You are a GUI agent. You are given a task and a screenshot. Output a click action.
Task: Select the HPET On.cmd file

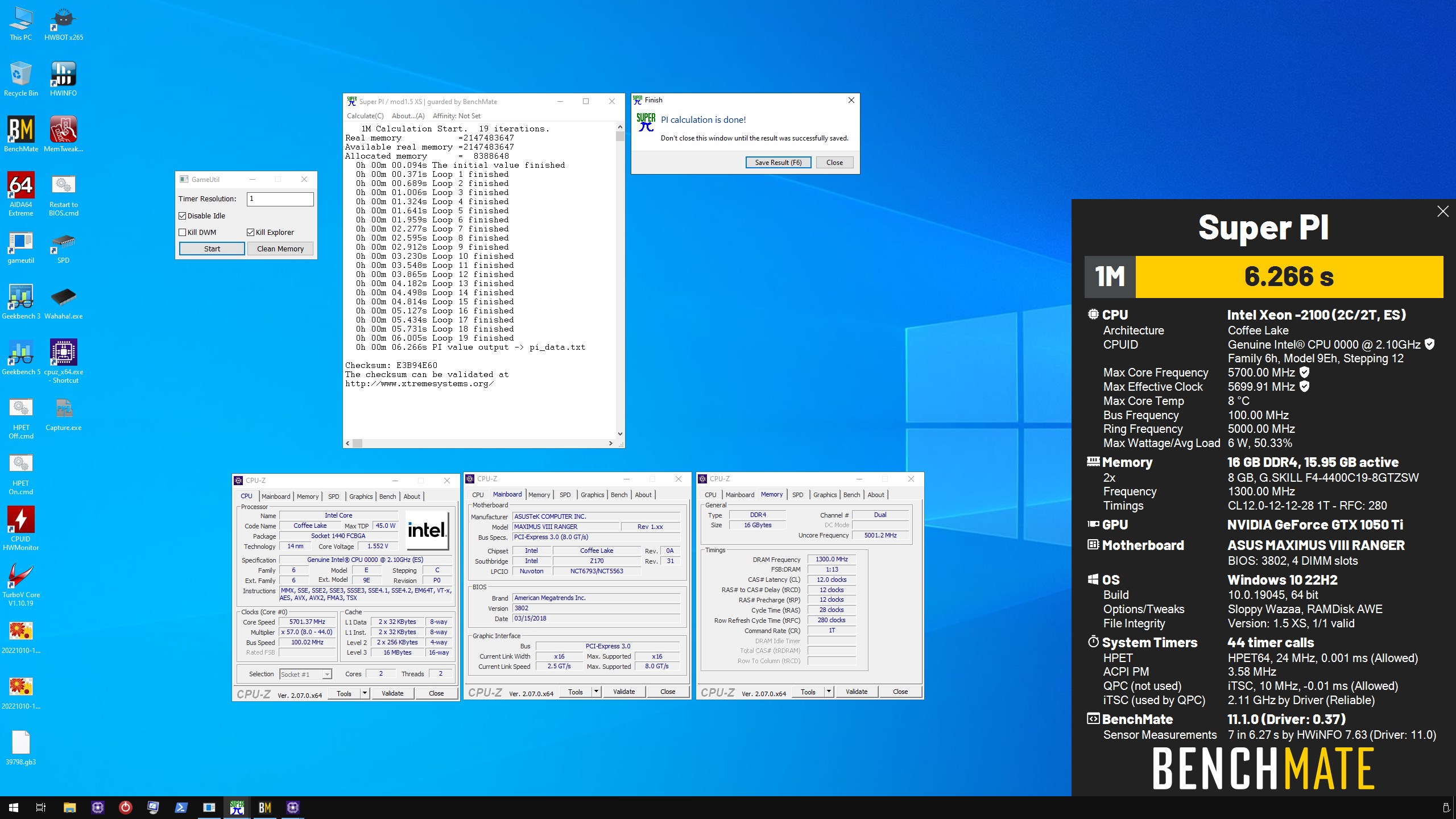pos(21,474)
